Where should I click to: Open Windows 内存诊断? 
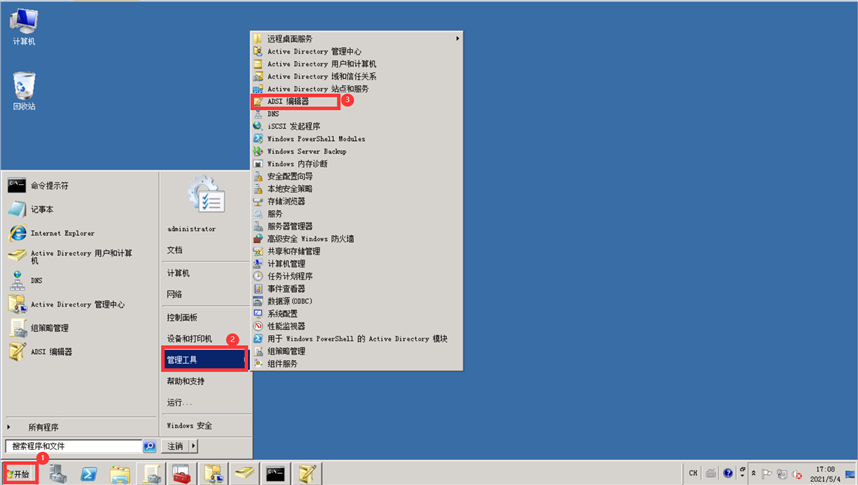(x=356, y=164)
